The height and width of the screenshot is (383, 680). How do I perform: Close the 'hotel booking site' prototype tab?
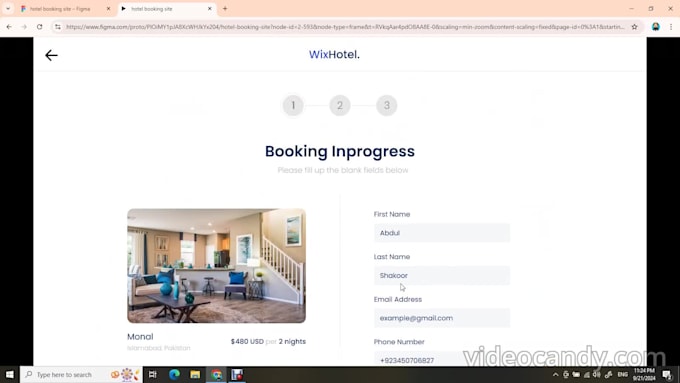pyautogui.click(x=210, y=9)
